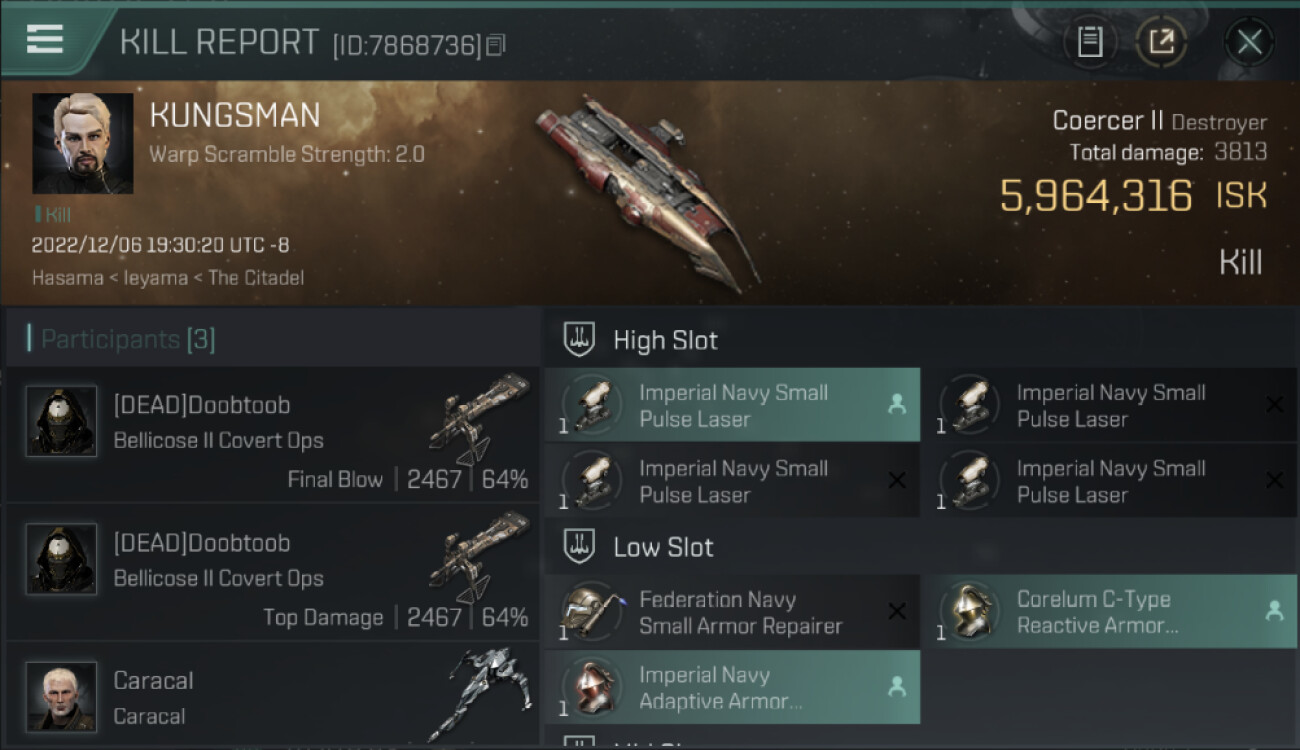1300x750 pixels.
Task: Click the share export icon
Action: click(1161, 42)
